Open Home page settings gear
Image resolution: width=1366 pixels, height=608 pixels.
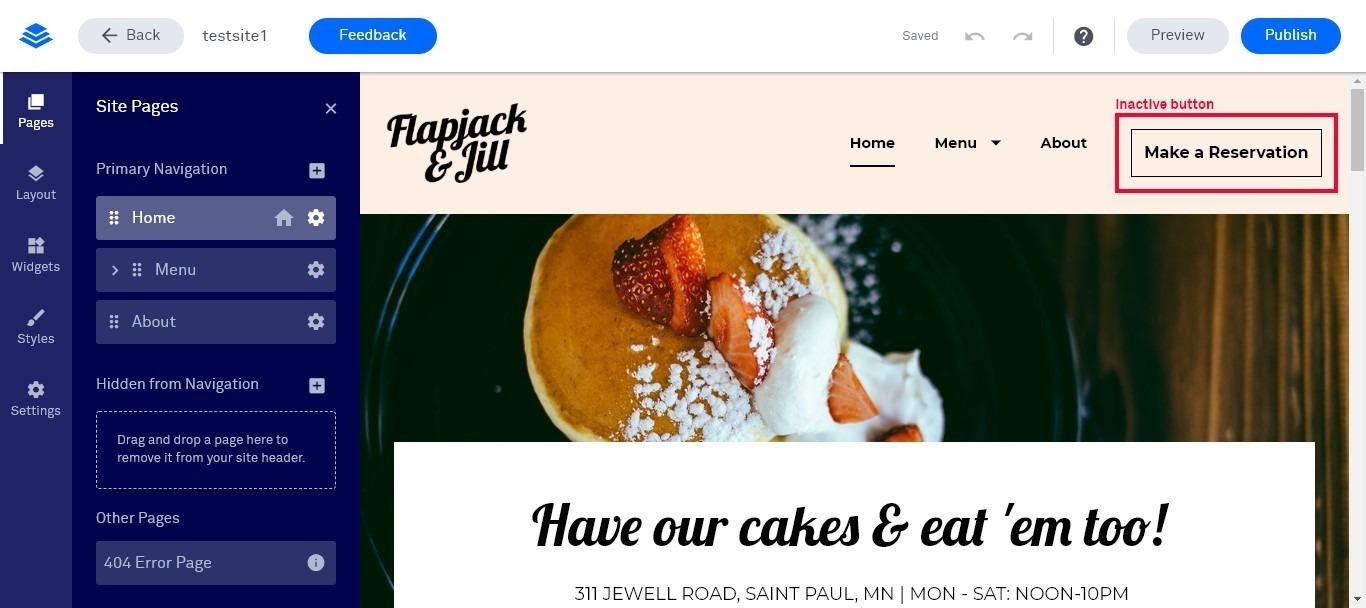316,218
